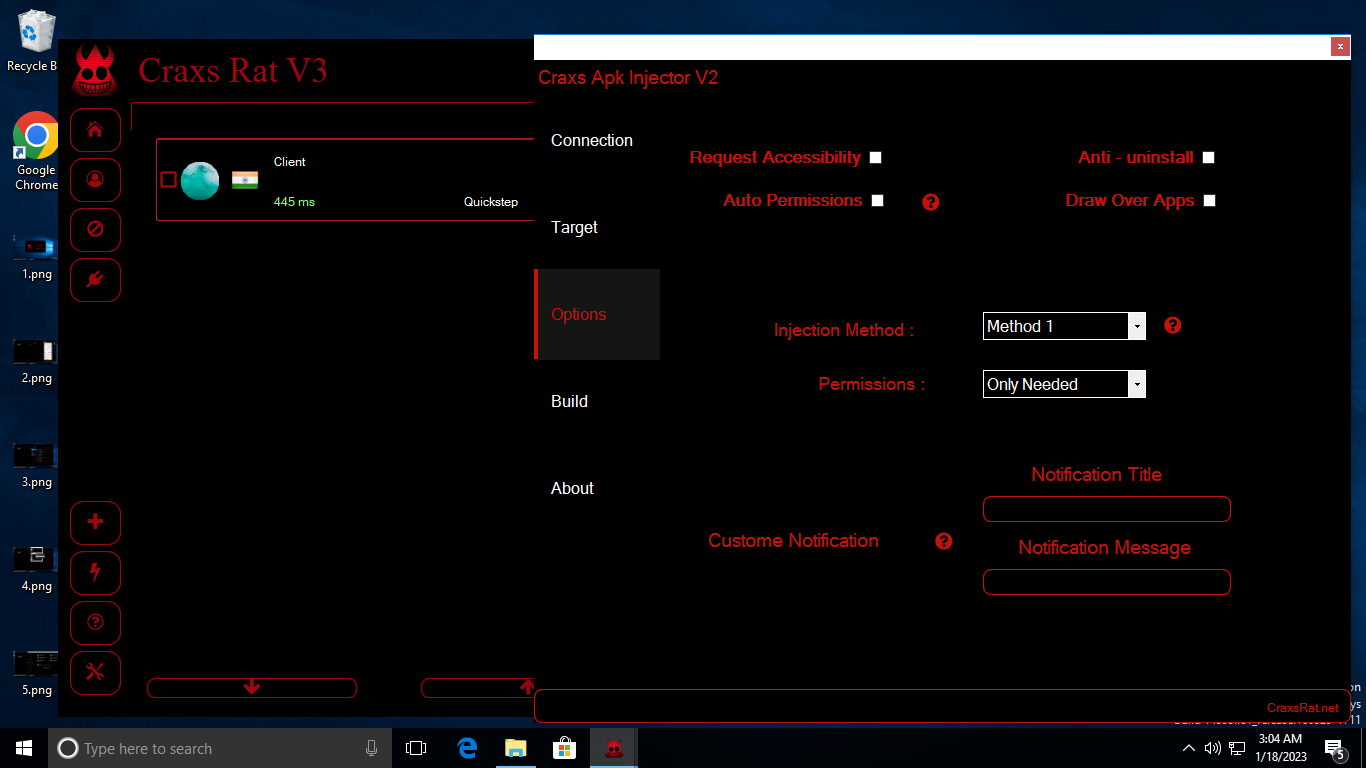Select the 3.png desktop file
Image resolution: width=1366 pixels, height=768 pixels.
36,464
